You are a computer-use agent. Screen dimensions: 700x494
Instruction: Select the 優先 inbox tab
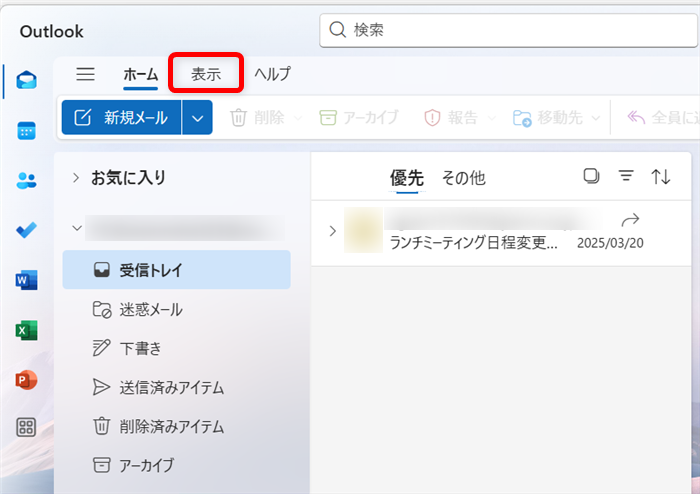coord(407,178)
